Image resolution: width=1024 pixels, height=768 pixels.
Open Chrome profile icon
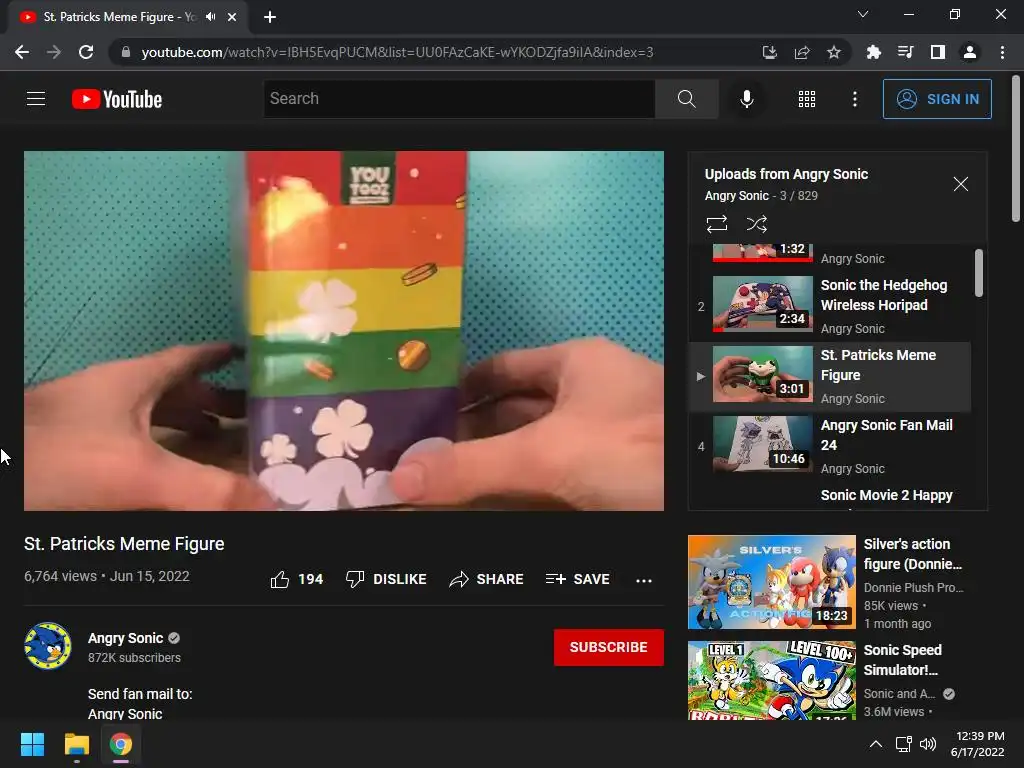[970, 52]
